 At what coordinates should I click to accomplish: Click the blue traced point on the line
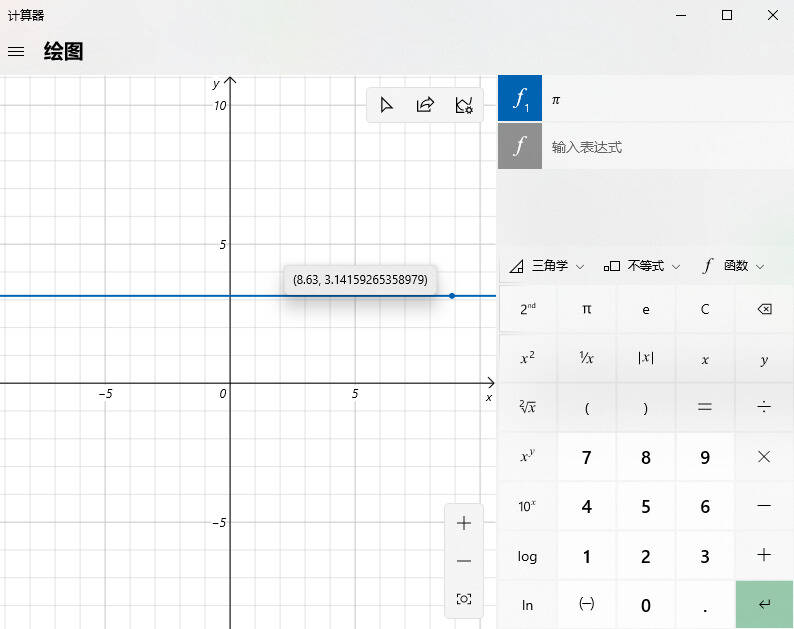pos(452,296)
